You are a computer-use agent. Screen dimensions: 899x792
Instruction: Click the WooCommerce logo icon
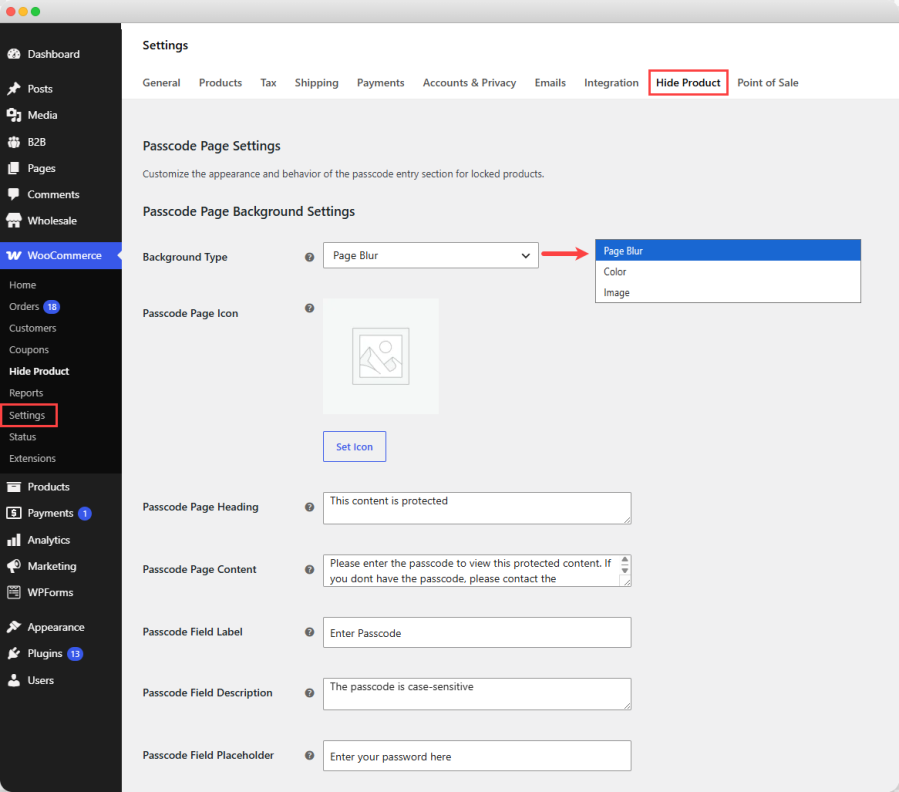tap(14, 256)
